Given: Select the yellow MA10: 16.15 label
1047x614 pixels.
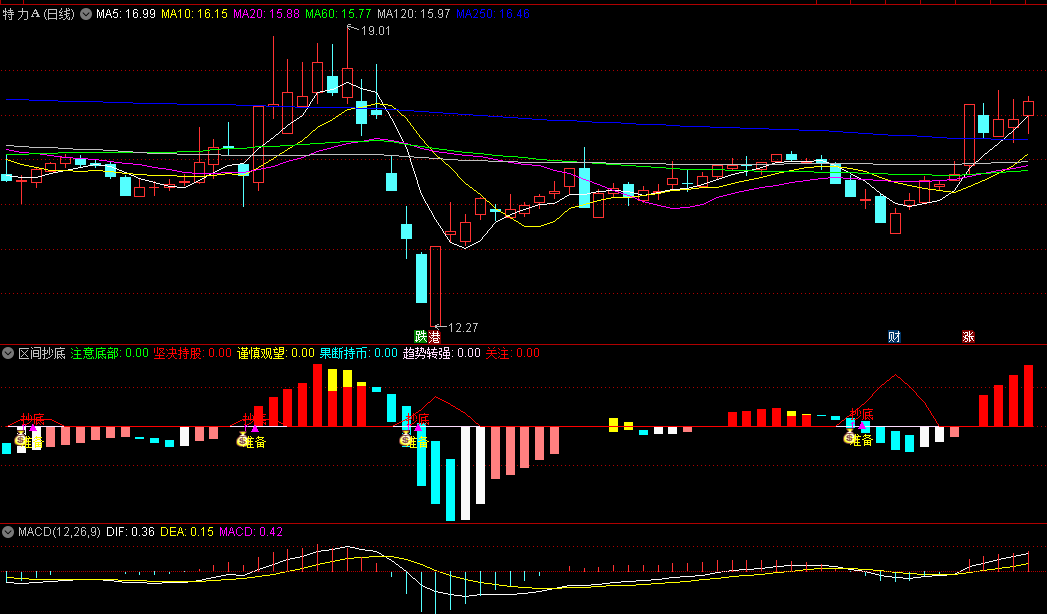Looking at the screenshot, I should (194, 14).
